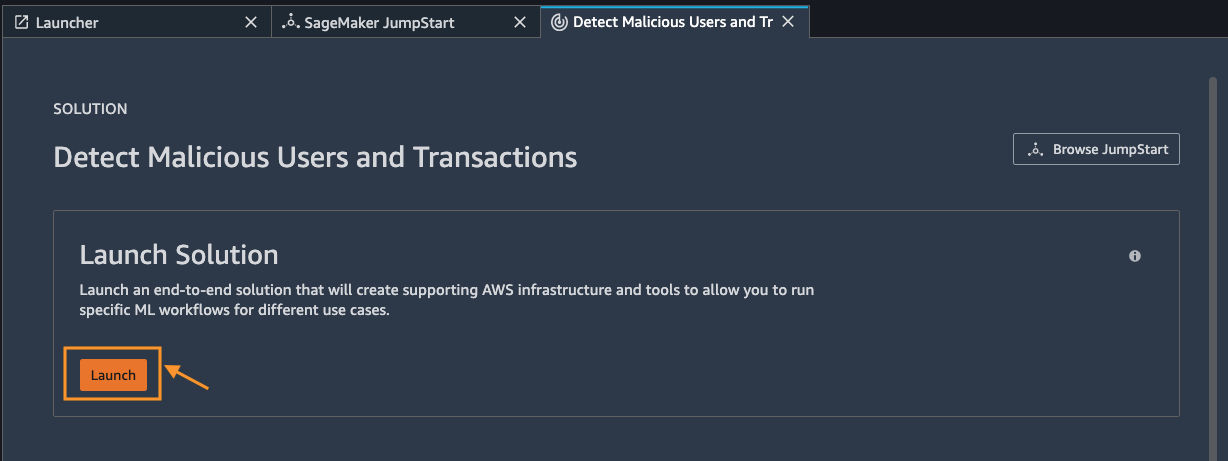Show info for Launch Solution panel

(1135, 256)
